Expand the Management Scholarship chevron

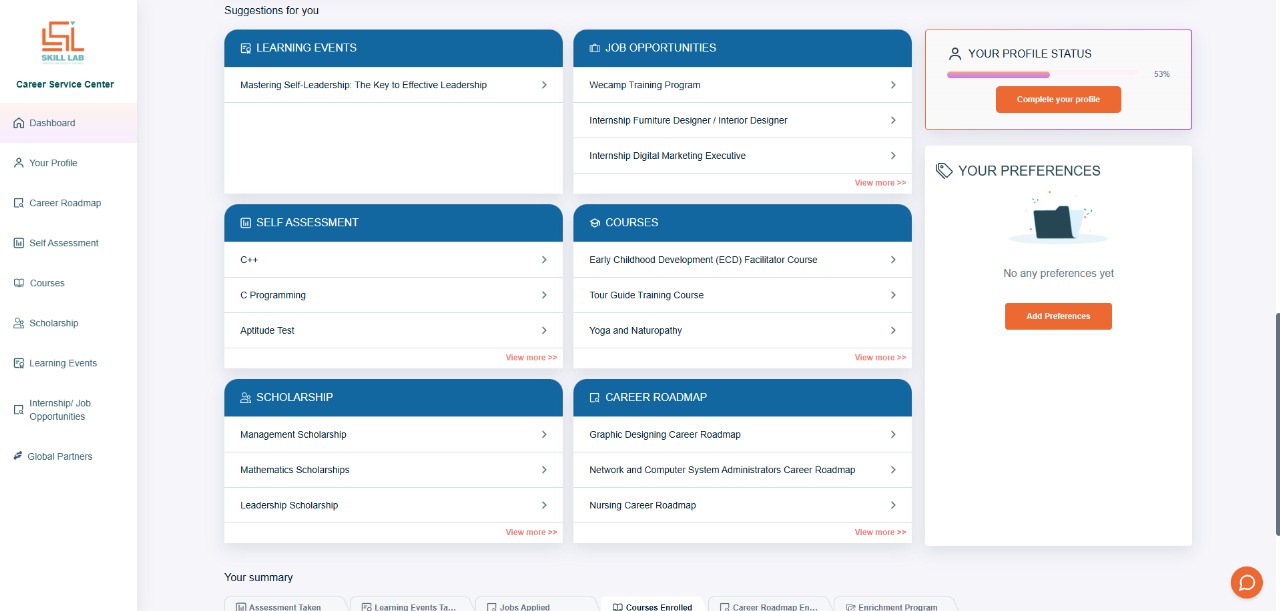pos(544,434)
